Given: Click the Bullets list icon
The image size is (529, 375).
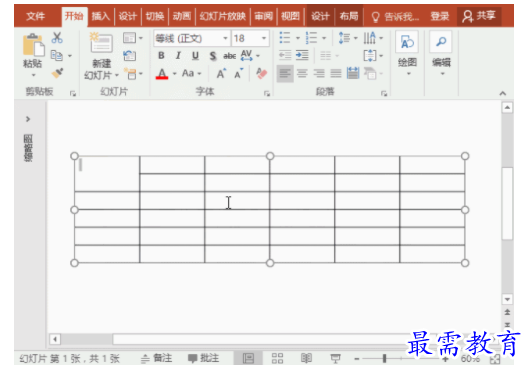Looking at the screenshot, I should [x=285, y=38].
